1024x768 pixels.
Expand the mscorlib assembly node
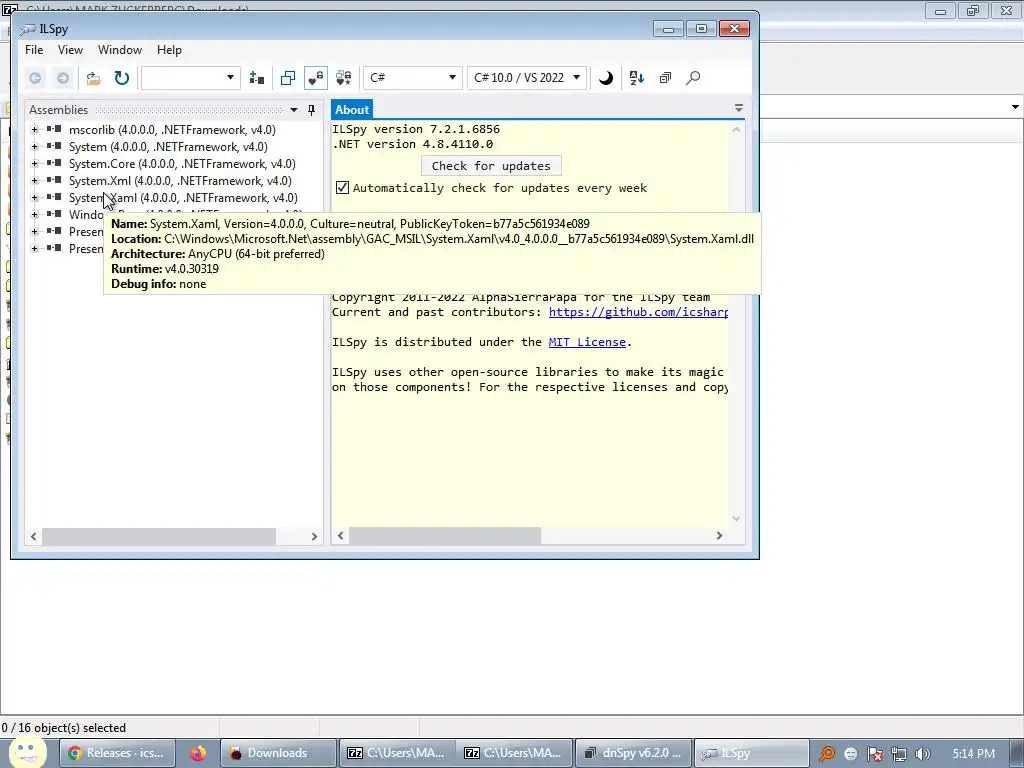(x=35, y=130)
